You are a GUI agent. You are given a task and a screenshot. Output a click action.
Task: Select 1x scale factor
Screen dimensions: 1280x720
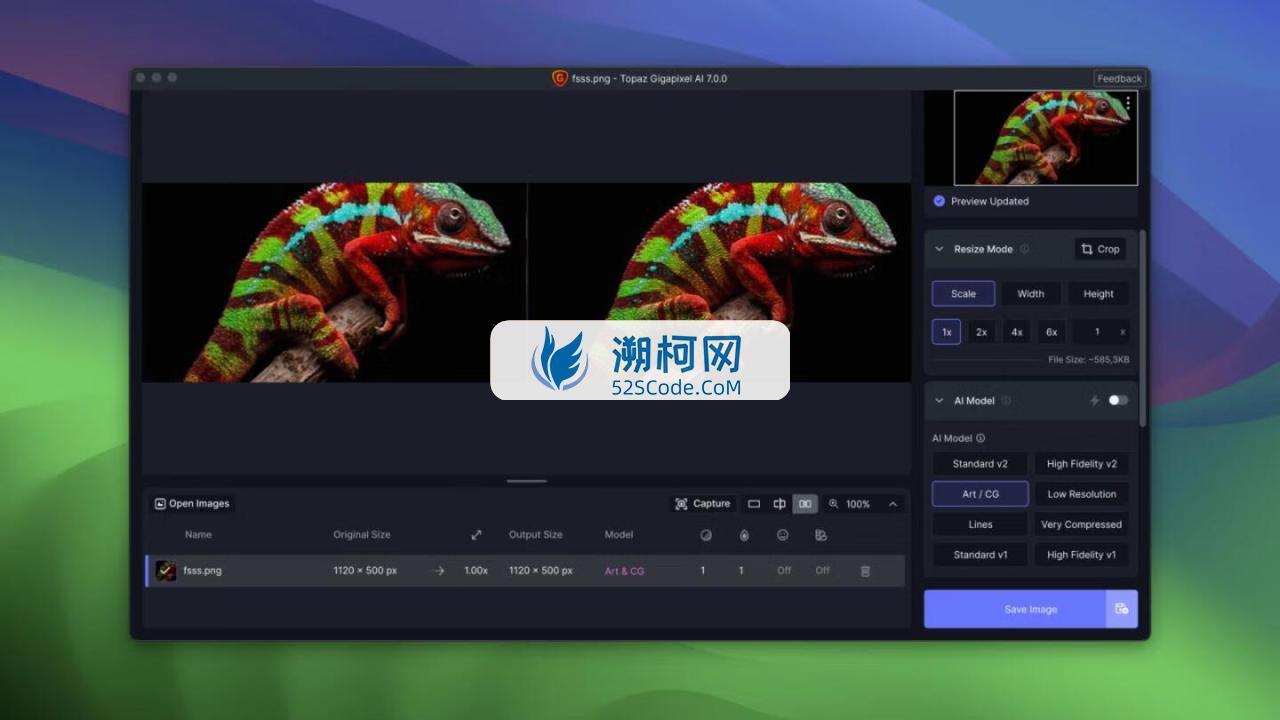pos(946,332)
